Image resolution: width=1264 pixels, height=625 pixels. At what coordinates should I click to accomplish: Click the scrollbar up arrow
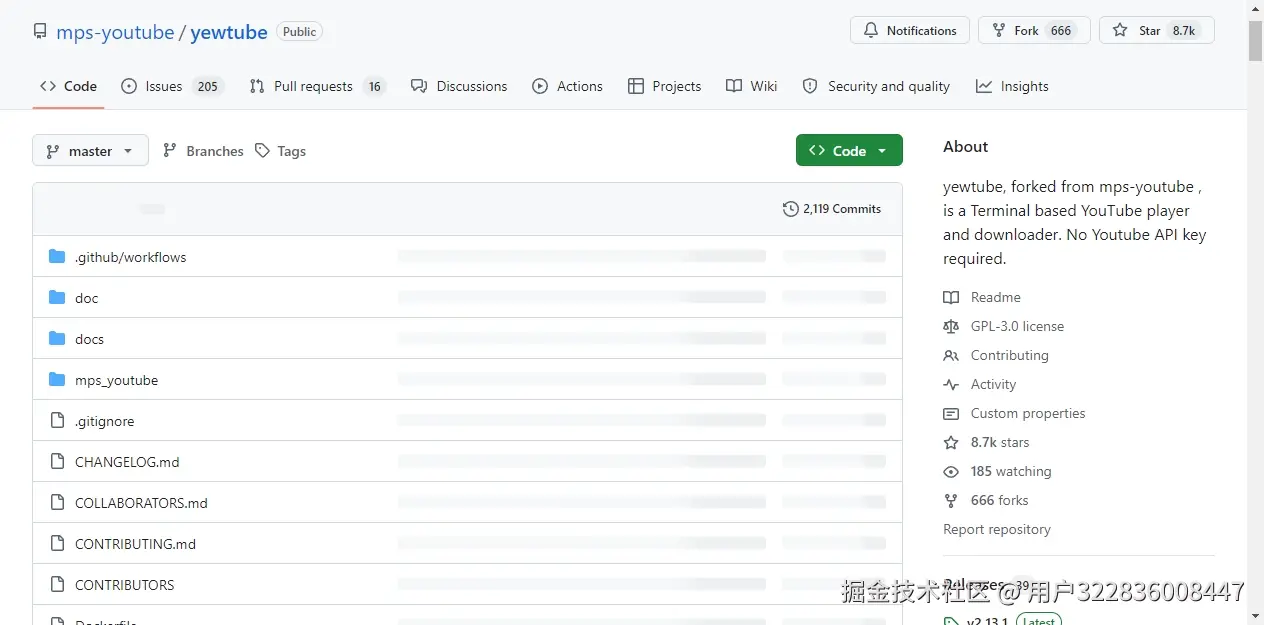pos(1255,8)
